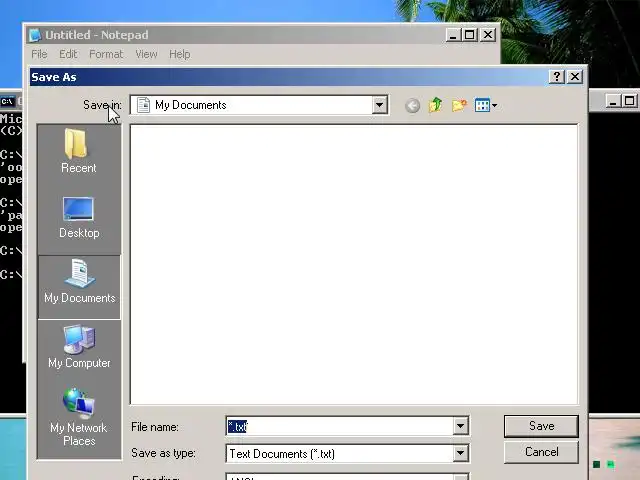This screenshot has height=480, width=640.
Task: Close the Save As dialog
Action: (x=575, y=76)
